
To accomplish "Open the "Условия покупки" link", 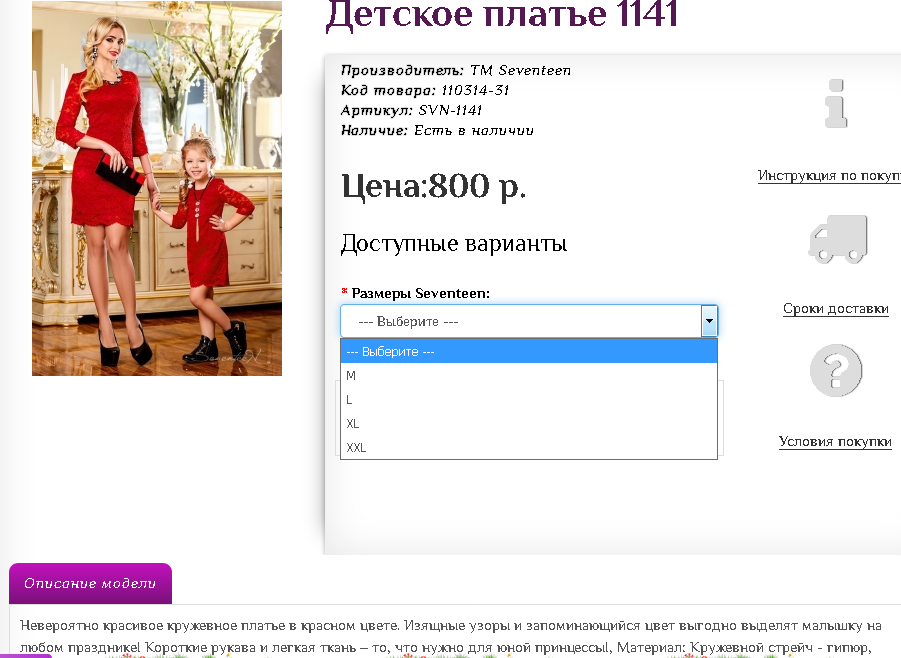I will [836, 441].
